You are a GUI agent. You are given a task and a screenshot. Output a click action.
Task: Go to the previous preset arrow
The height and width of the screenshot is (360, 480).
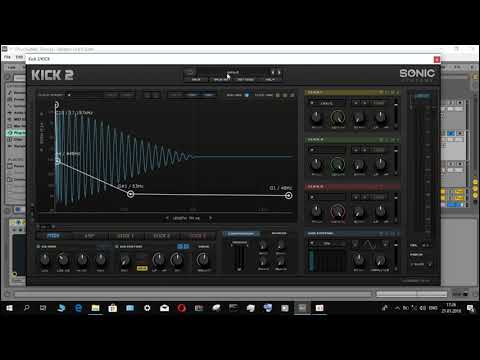click(273, 72)
